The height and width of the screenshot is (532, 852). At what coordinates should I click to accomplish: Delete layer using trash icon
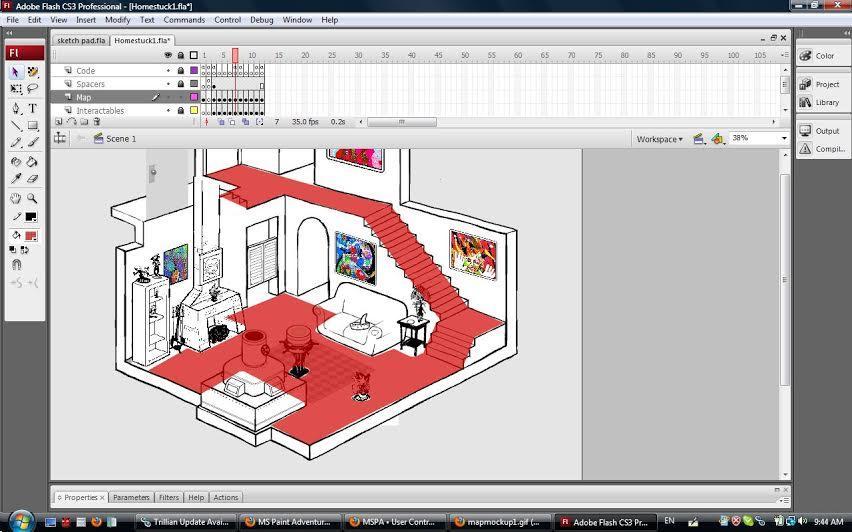click(x=97, y=122)
